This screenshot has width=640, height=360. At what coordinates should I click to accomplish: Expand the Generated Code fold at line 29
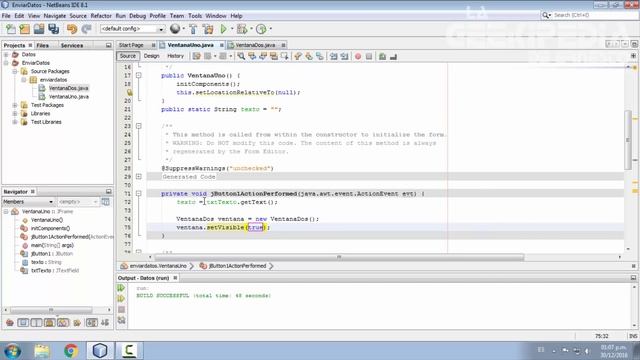pyautogui.click(x=139, y=177)
